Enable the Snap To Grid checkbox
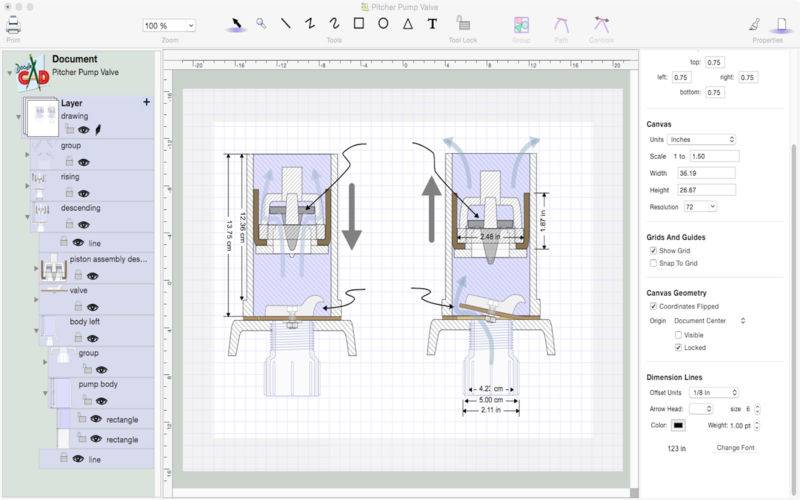The image size is (800, 500). pos(653,263)
